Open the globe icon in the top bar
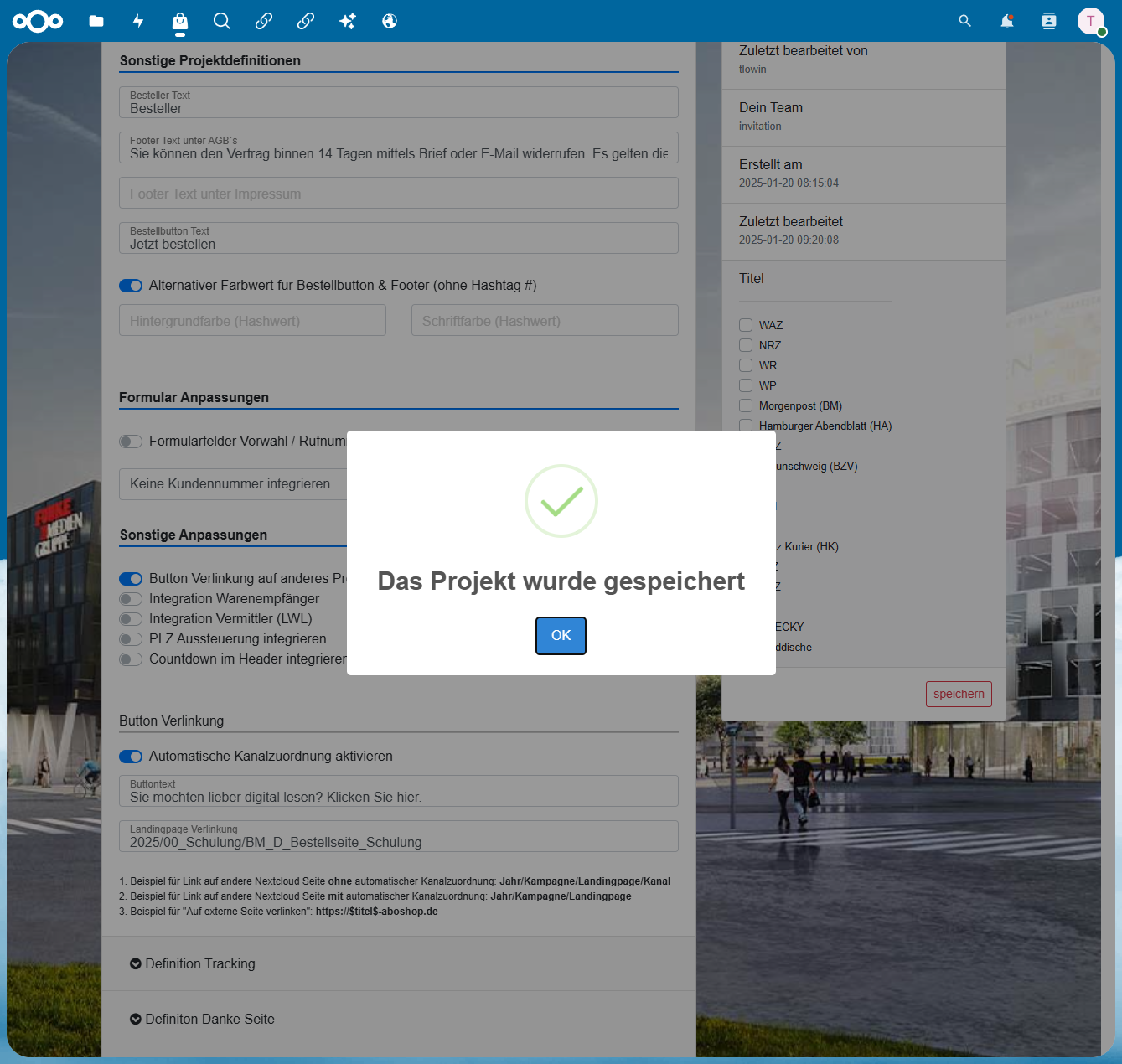This screenshot has height=1064, width=1122. (x=390, y=21)
